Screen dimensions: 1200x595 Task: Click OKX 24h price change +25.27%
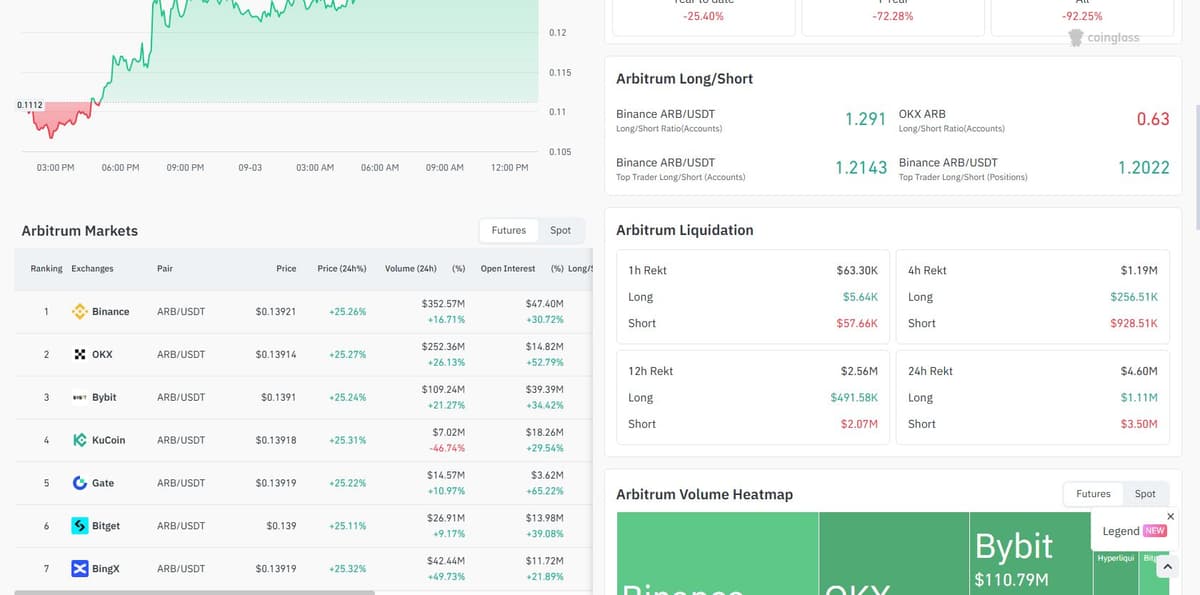[347, 355]
